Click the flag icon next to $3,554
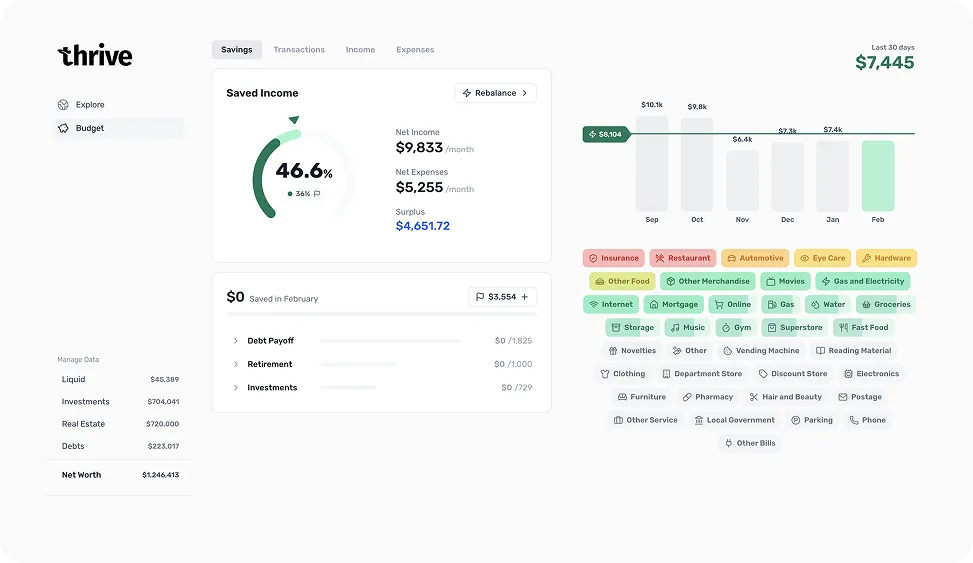This screenshot has height=563, width=973. [x=480, y=297]
